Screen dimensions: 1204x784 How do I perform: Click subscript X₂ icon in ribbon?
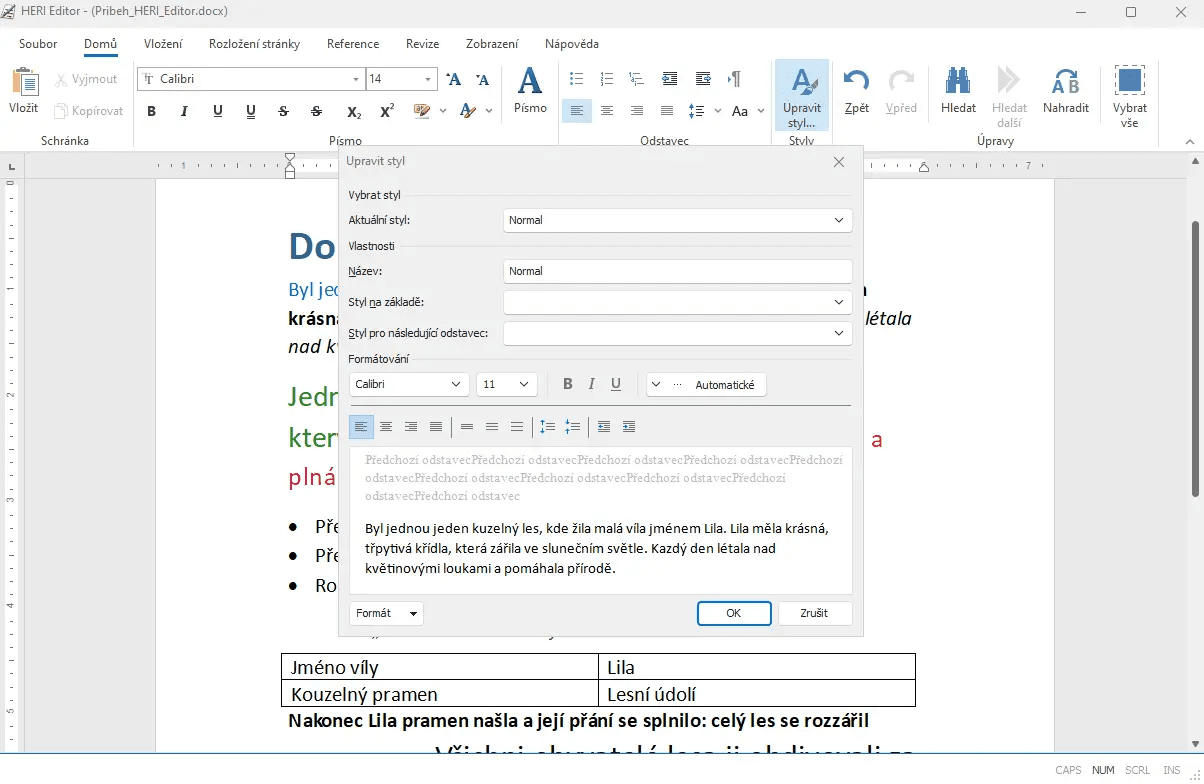(354, 111)
